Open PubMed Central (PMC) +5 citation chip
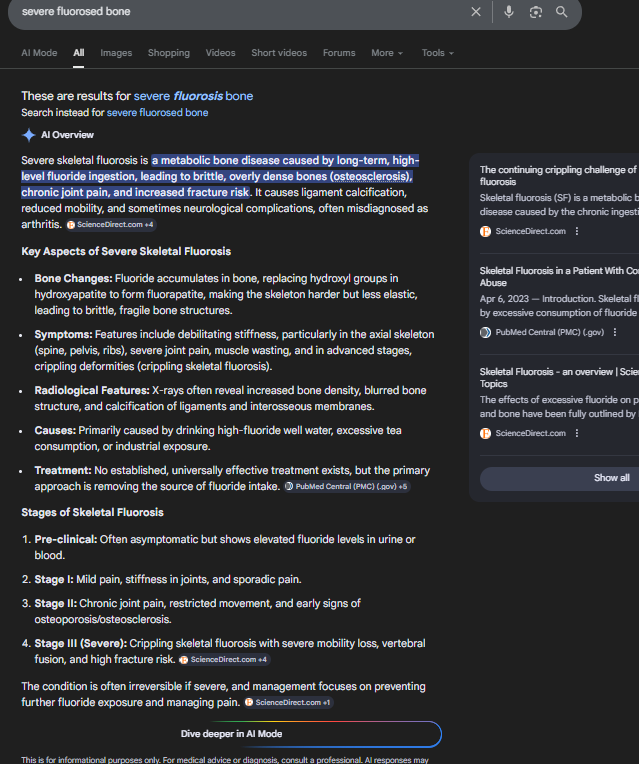Image resolution: width=639 pixels, height=764 pixels. tap(347, 486)
